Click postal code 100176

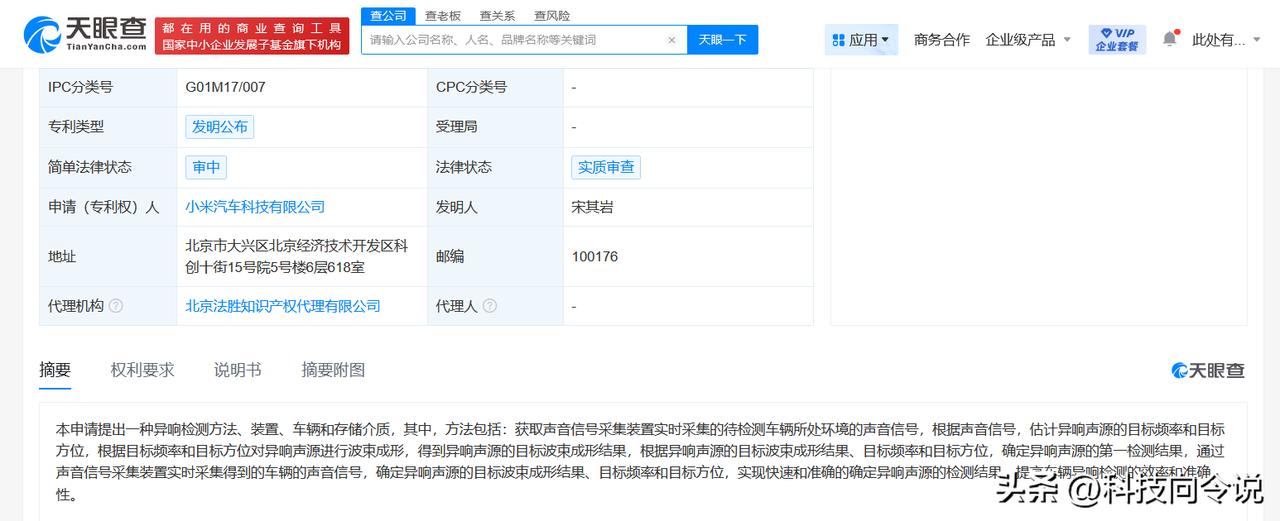pos(595,256)
